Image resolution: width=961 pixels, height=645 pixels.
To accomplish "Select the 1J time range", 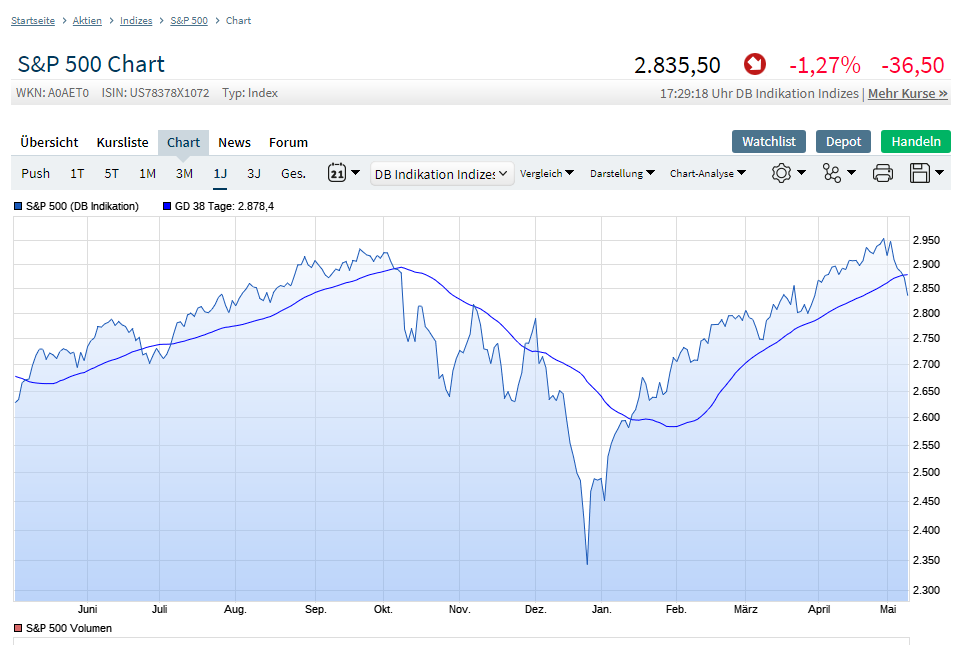I will tap(220, 174).
